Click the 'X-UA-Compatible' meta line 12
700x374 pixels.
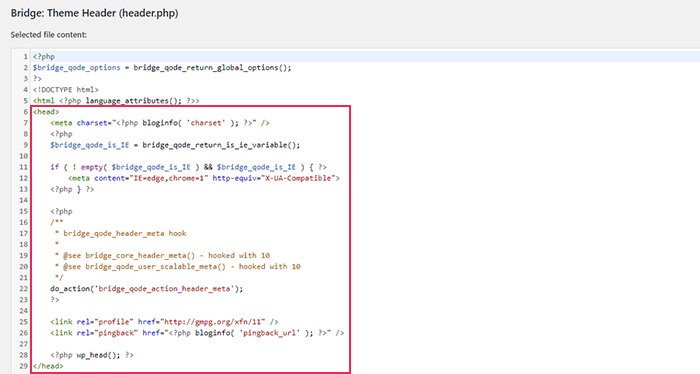tap(204, 178)
